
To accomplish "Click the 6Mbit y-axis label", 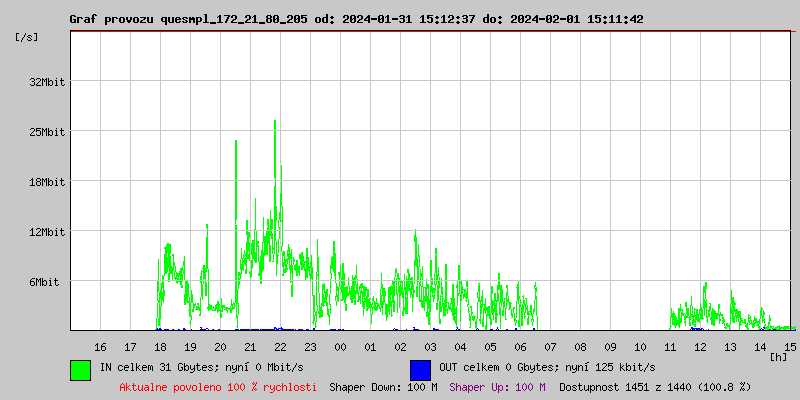I will click(44, 282).
